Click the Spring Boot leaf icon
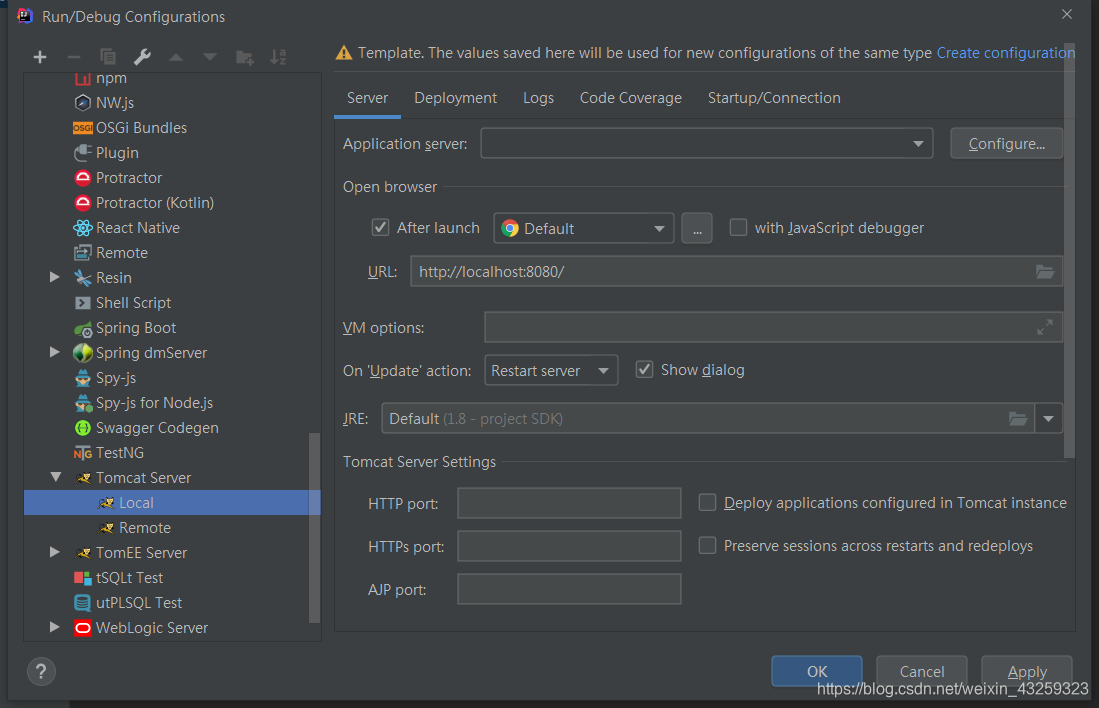This screenshot has height=708, width=1099. point(83,329)
